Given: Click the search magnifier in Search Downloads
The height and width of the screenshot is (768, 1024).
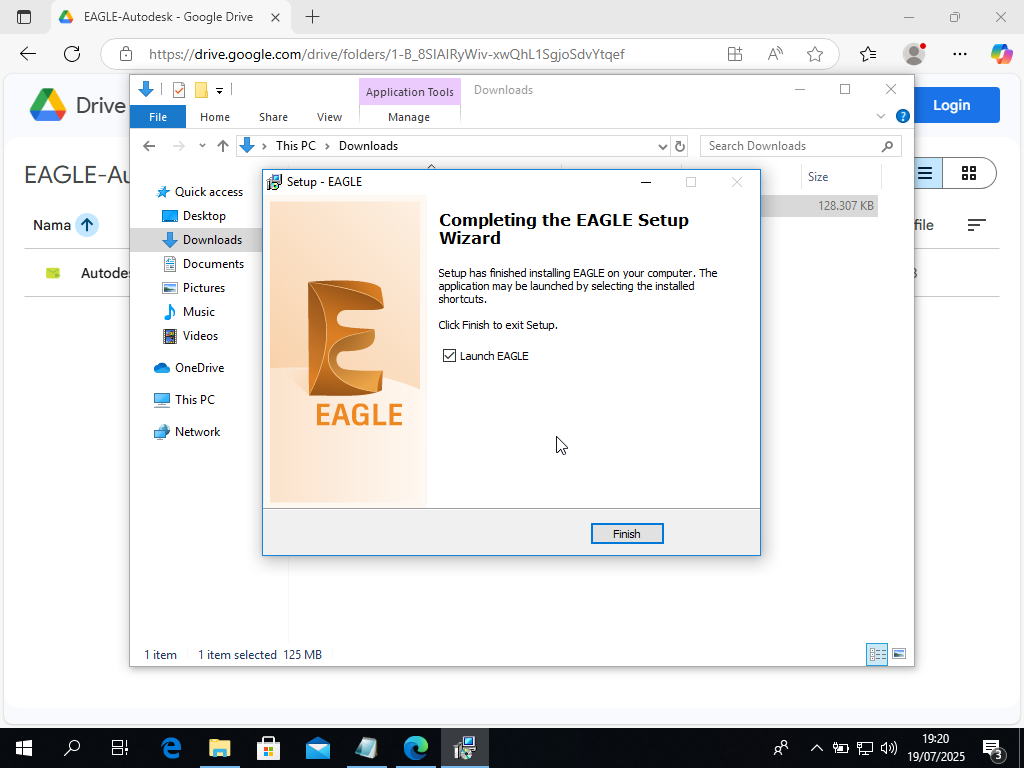Looking at the screenshot, I should 887,146.
